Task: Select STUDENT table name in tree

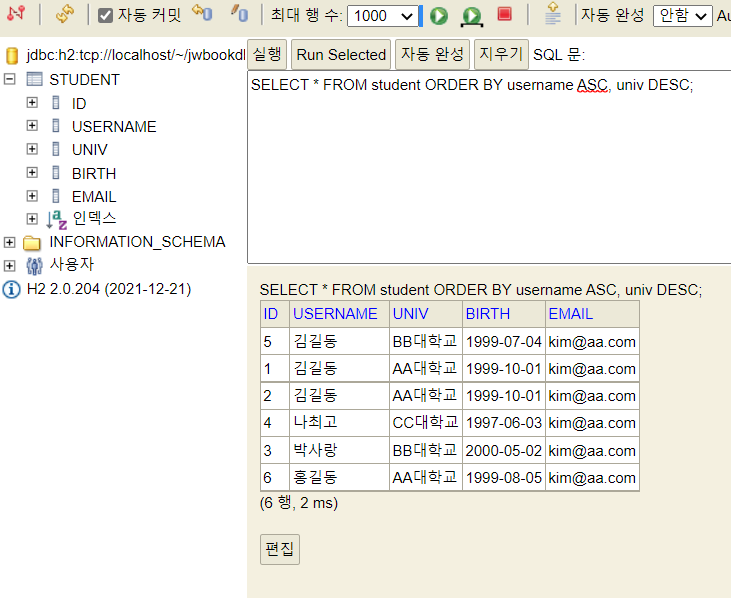Action: pyautogui.click(x=84, y=80)
